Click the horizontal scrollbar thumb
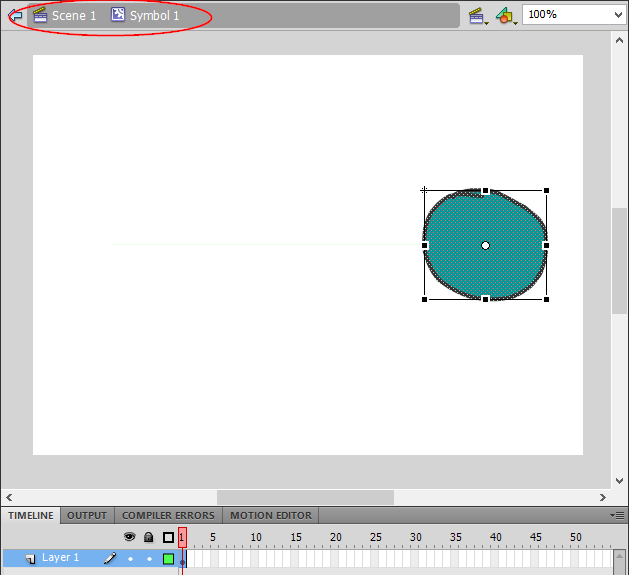Screen dimensions: 629x575 [x=305, y=498]
